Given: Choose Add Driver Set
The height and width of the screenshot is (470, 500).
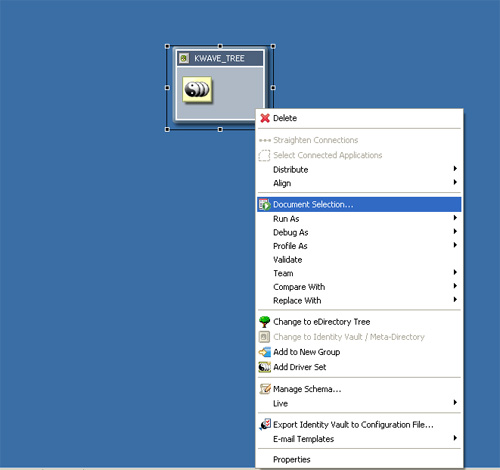Looking at the screenshot, I should [x=359, y=367].
